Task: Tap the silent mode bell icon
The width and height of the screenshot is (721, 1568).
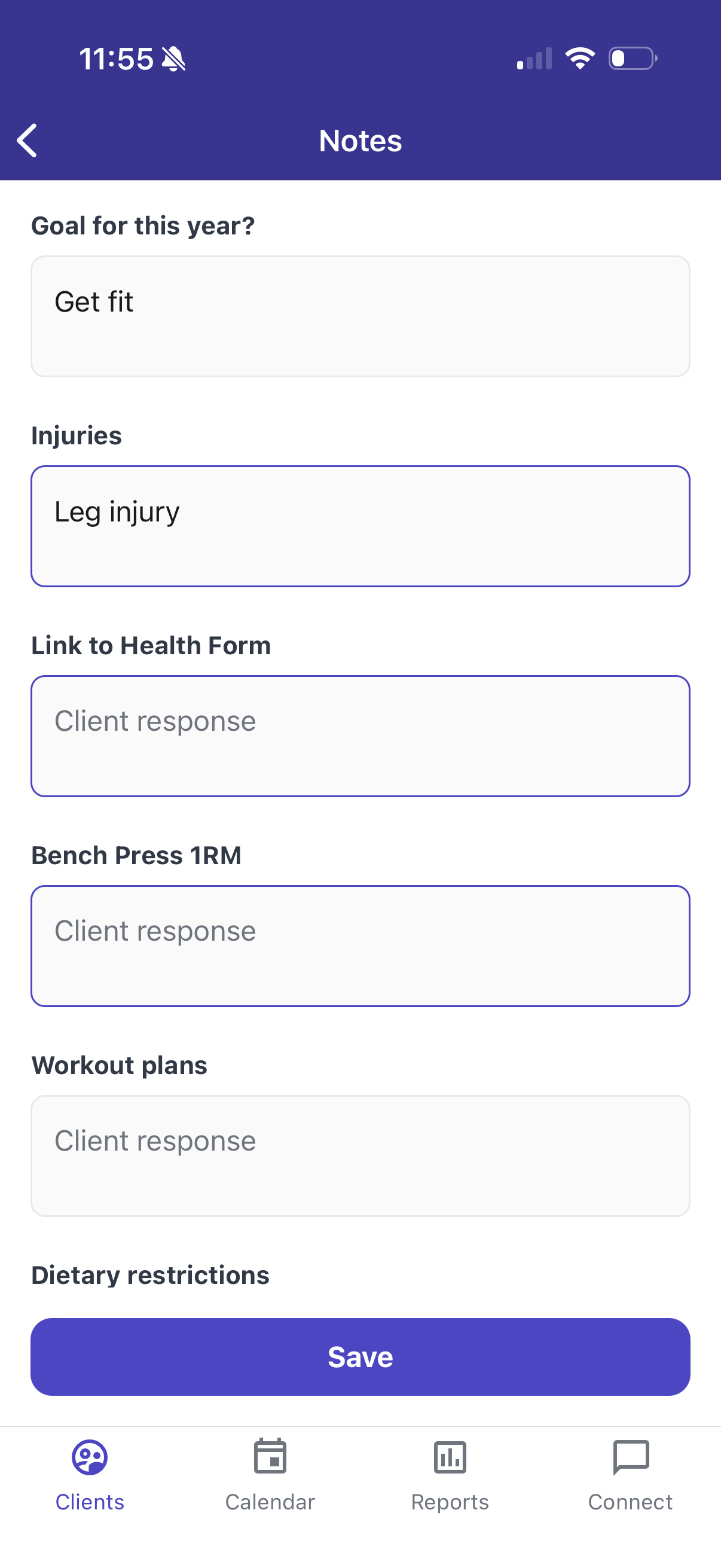Action: pyautogui.click(x=174, y=59)
